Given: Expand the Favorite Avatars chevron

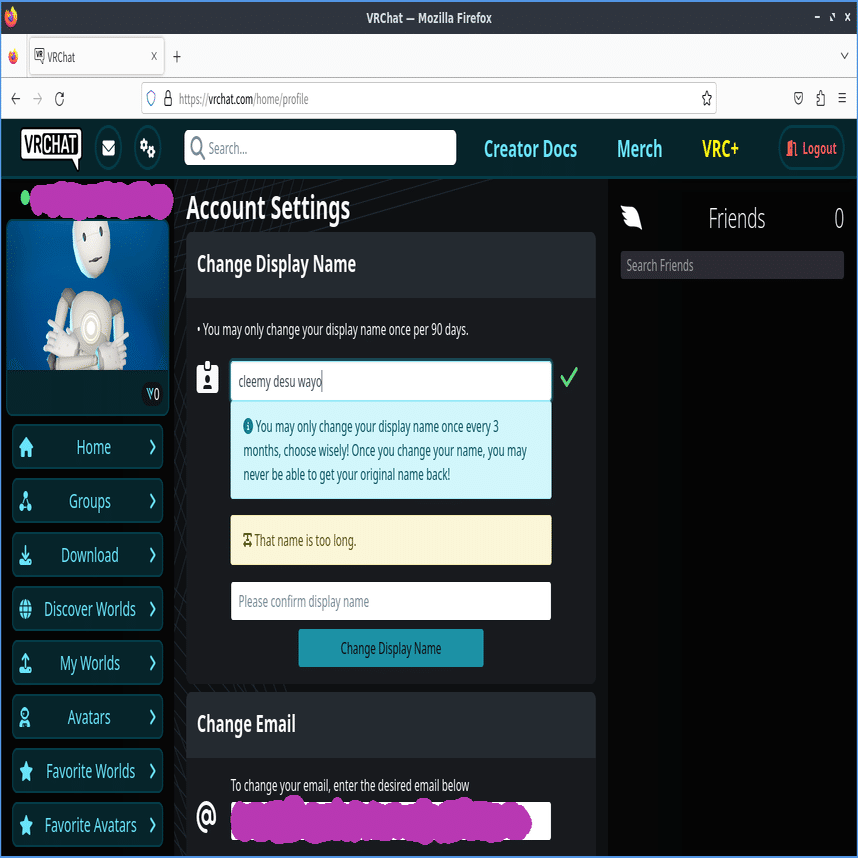Looking at the screenshot, I should [153, 825].
